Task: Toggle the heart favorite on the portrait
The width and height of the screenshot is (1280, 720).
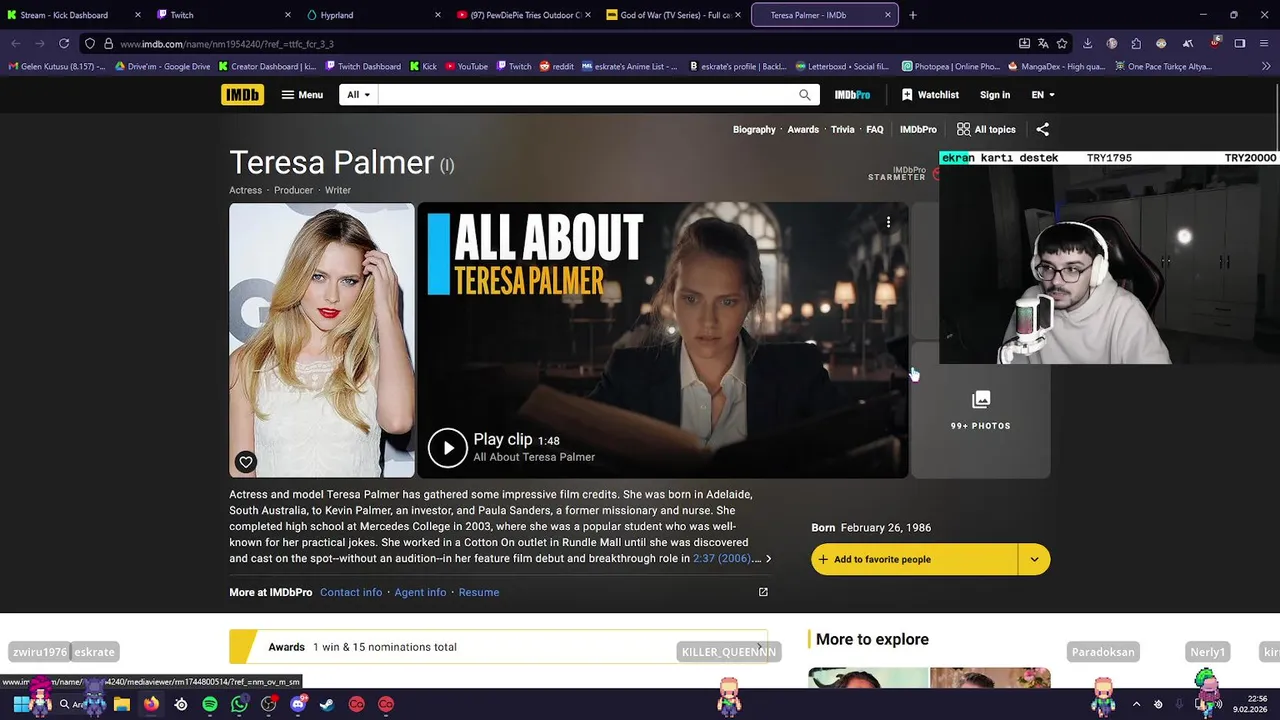Action: pos(246,462)
